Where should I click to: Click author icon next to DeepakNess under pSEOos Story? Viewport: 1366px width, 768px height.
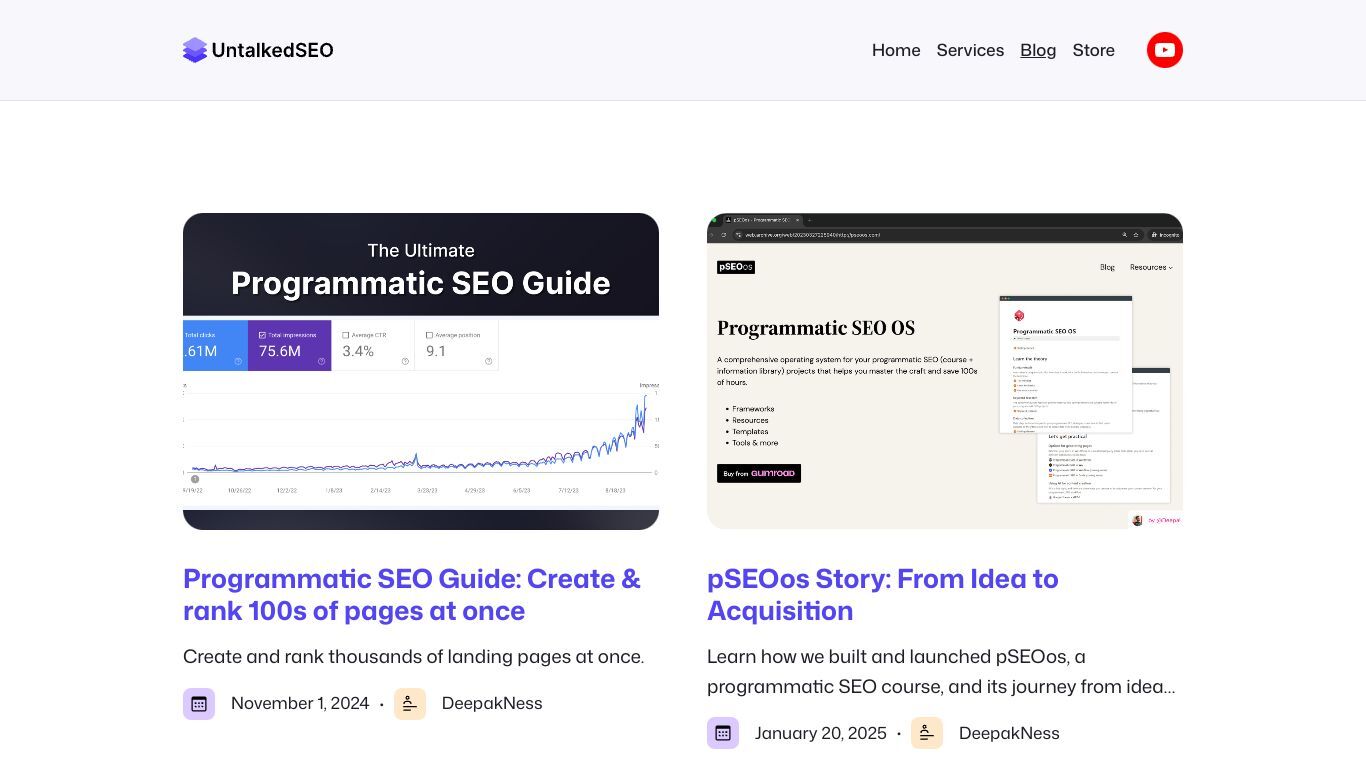coord(927,734)
